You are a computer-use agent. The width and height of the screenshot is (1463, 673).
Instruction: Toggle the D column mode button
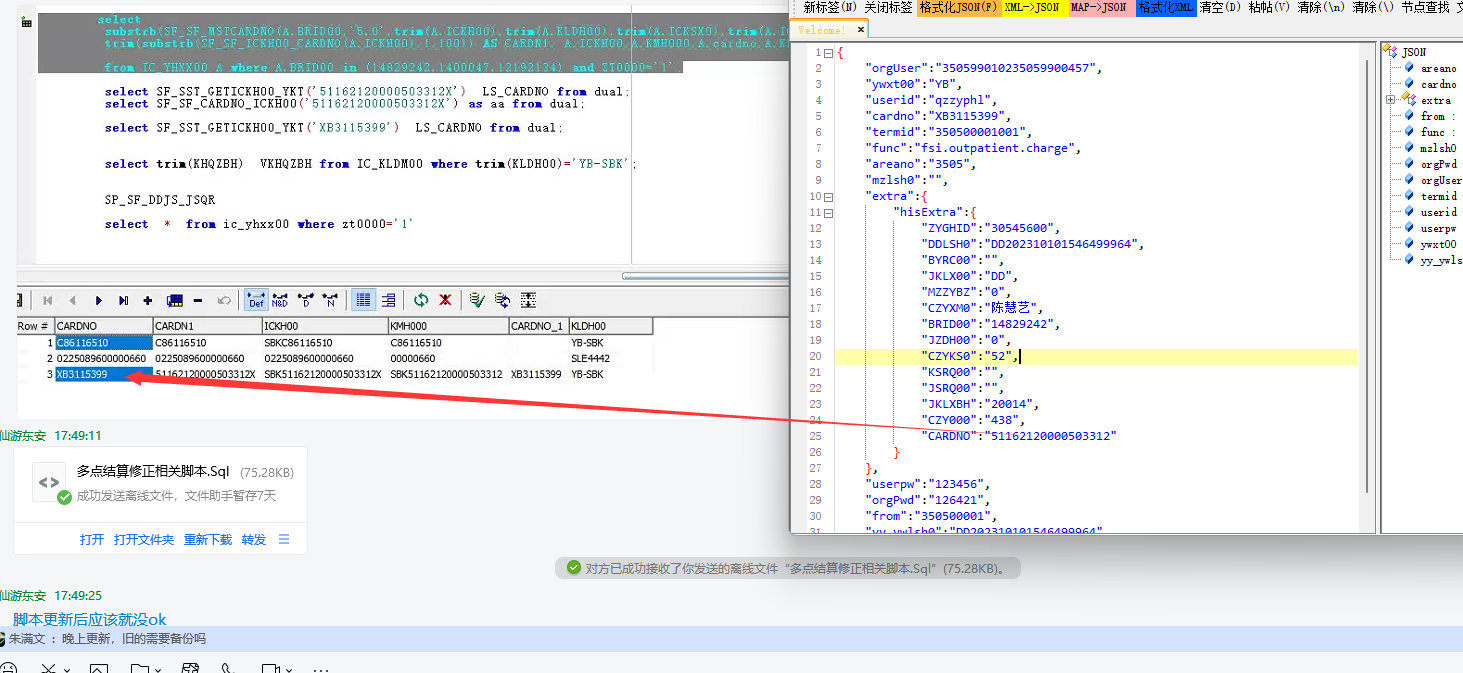[x=305, y=300]
